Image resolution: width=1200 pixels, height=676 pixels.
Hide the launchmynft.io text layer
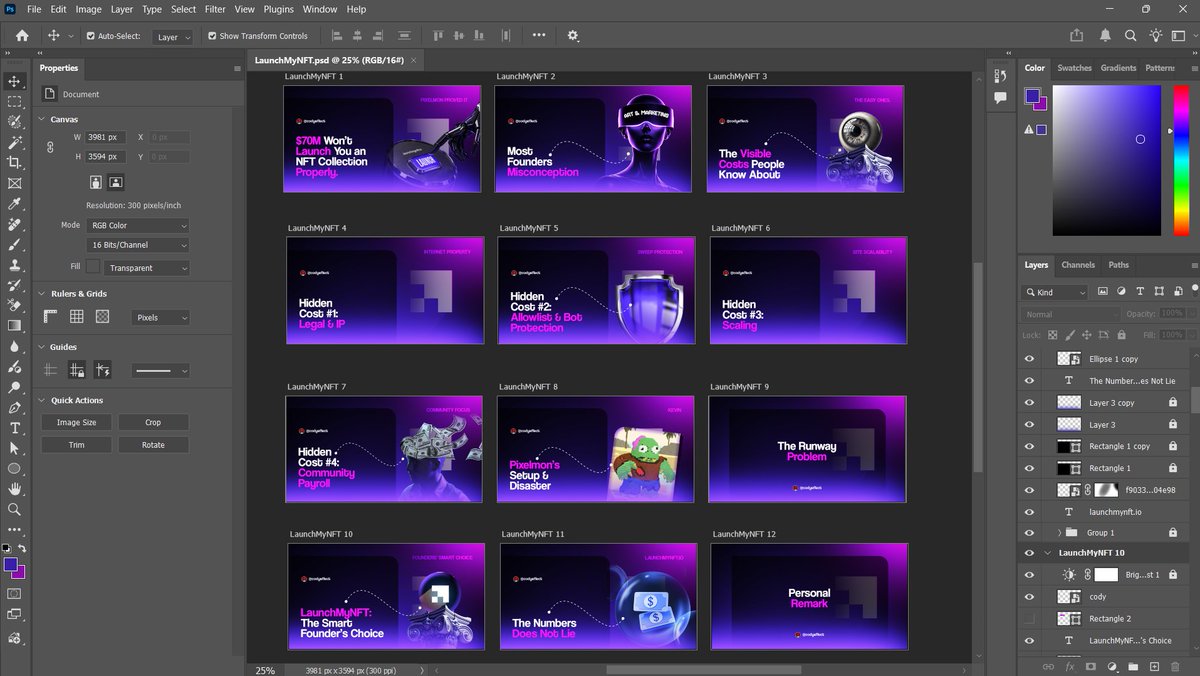point(1029,511)
